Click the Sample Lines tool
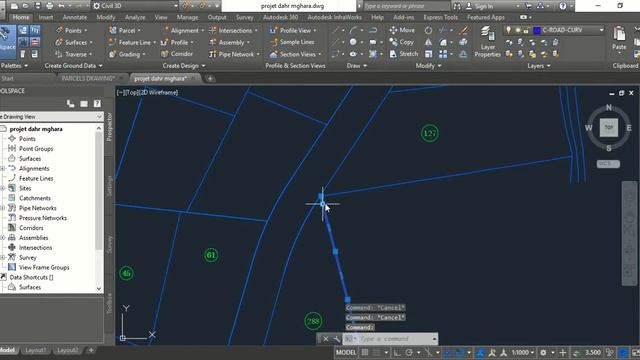The image size is (640, 360). [292, 42]
